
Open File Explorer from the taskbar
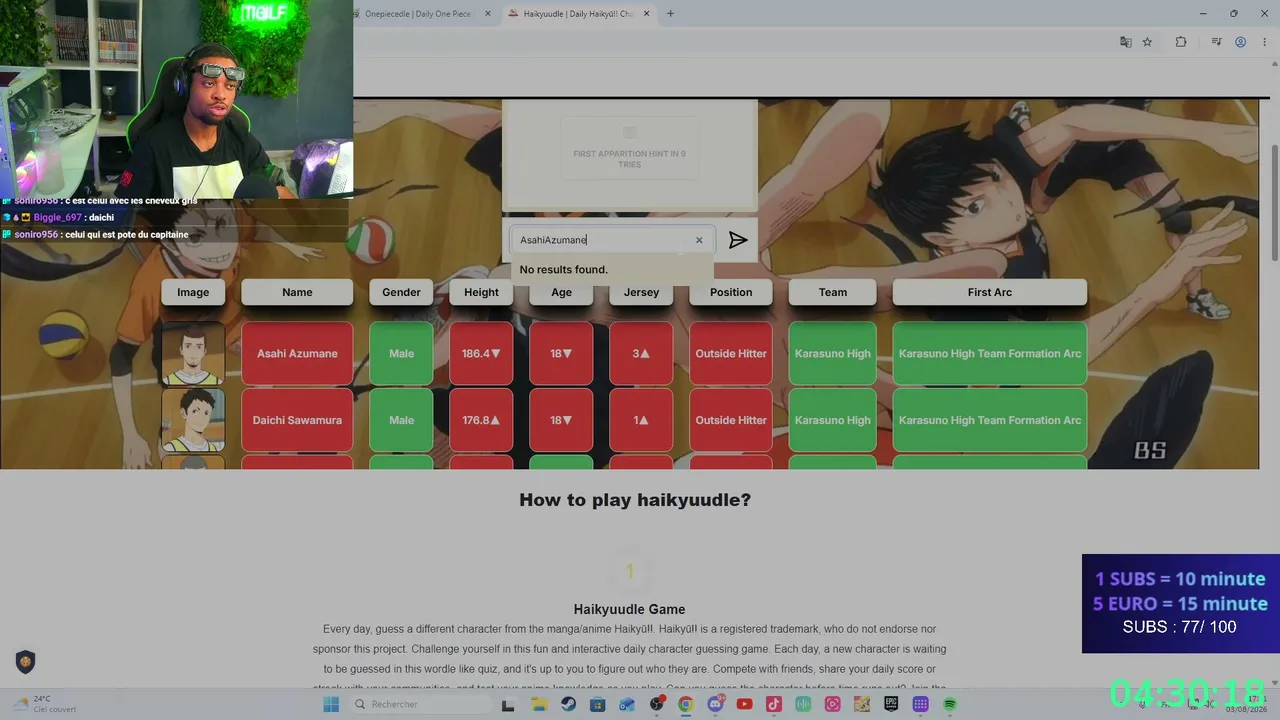pyautogui.click(x=539, y=704)
